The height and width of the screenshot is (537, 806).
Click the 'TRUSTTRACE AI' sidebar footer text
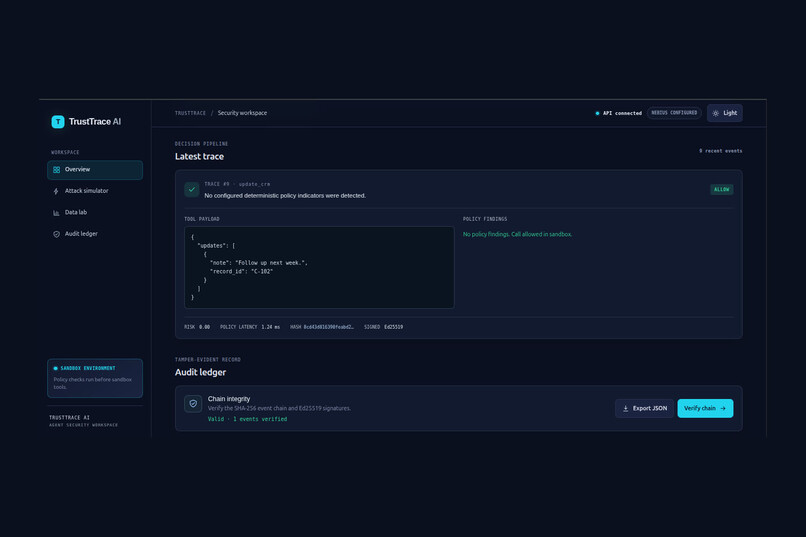(x=69, y=418)
